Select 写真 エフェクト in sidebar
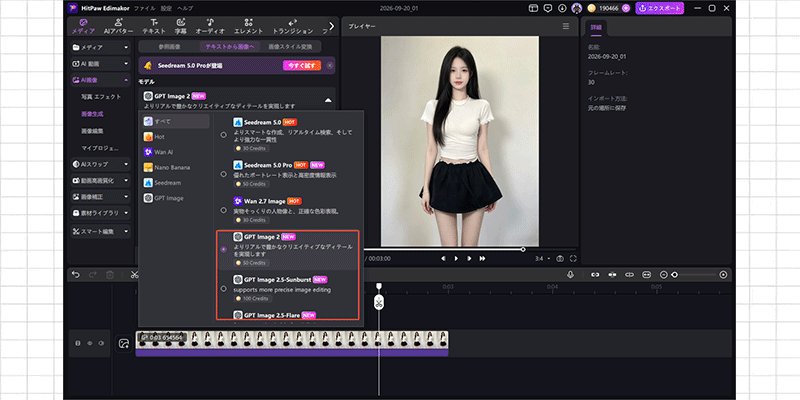Image resolution: width=800 pixels, height=400 pixels. (101, 96)
